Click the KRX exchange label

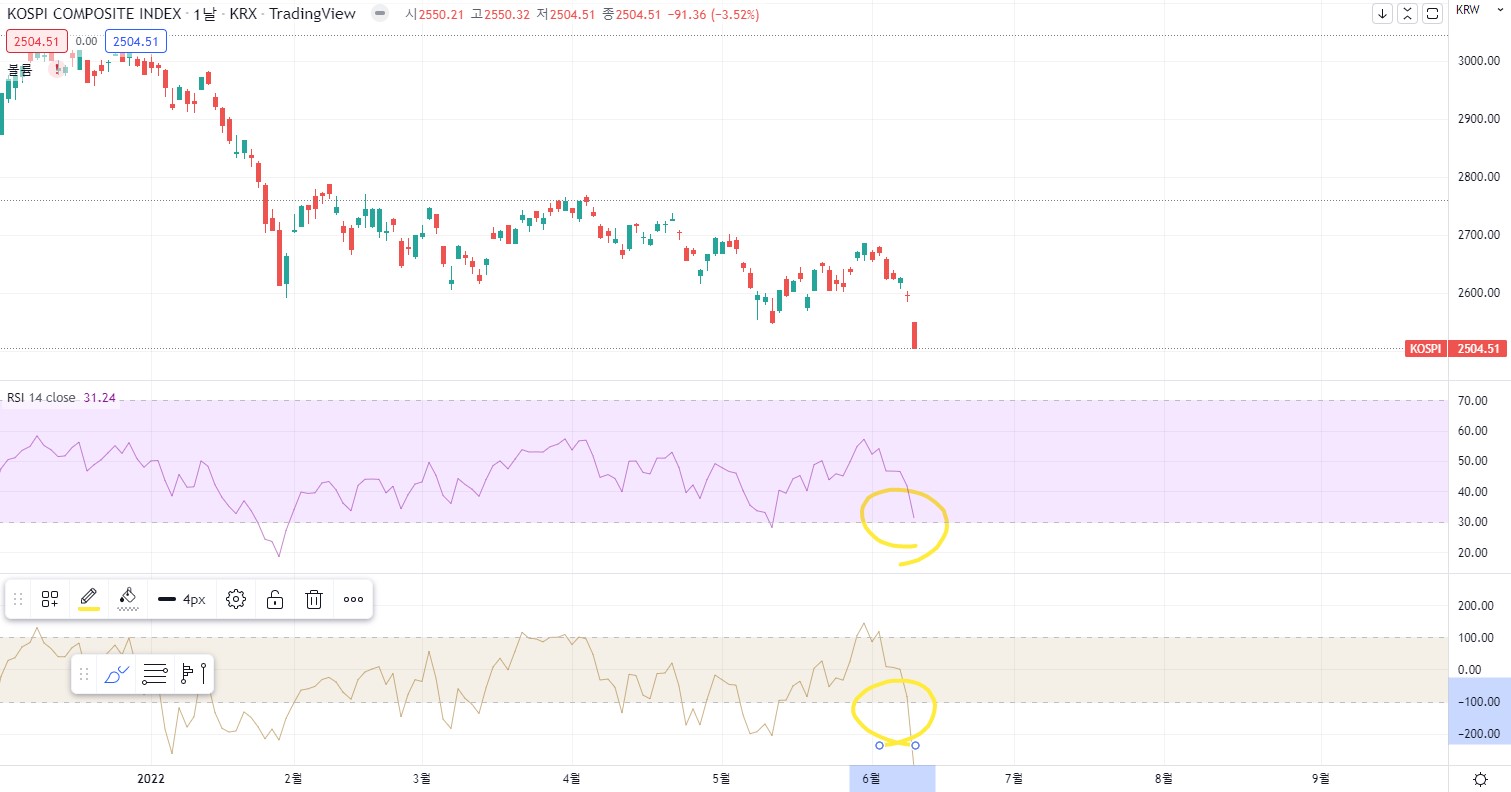pyautogui.click(x=242, y=15)
